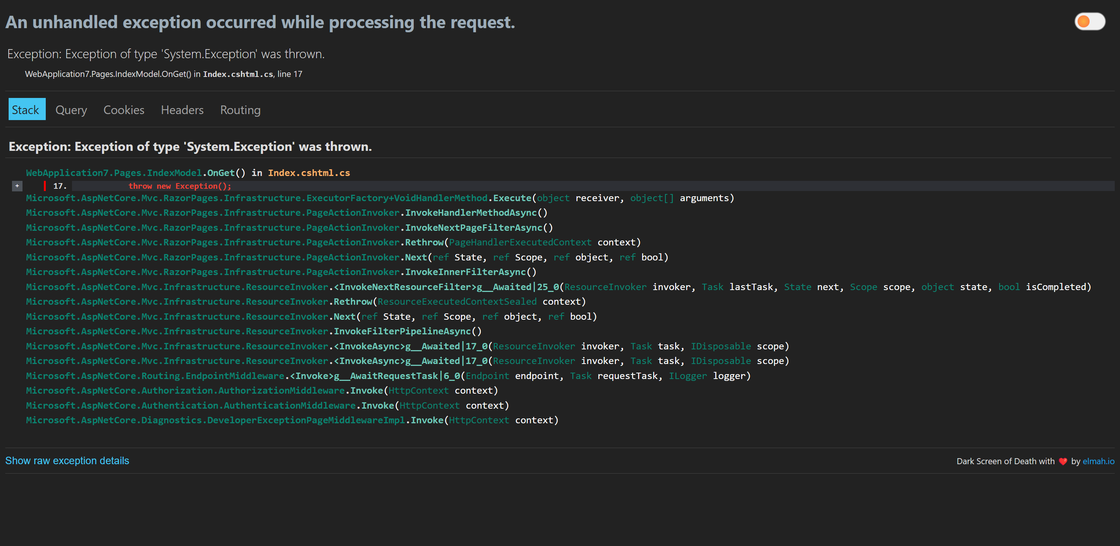Click the PageActionInvoker.Next stack frame

tap(347, 257)
